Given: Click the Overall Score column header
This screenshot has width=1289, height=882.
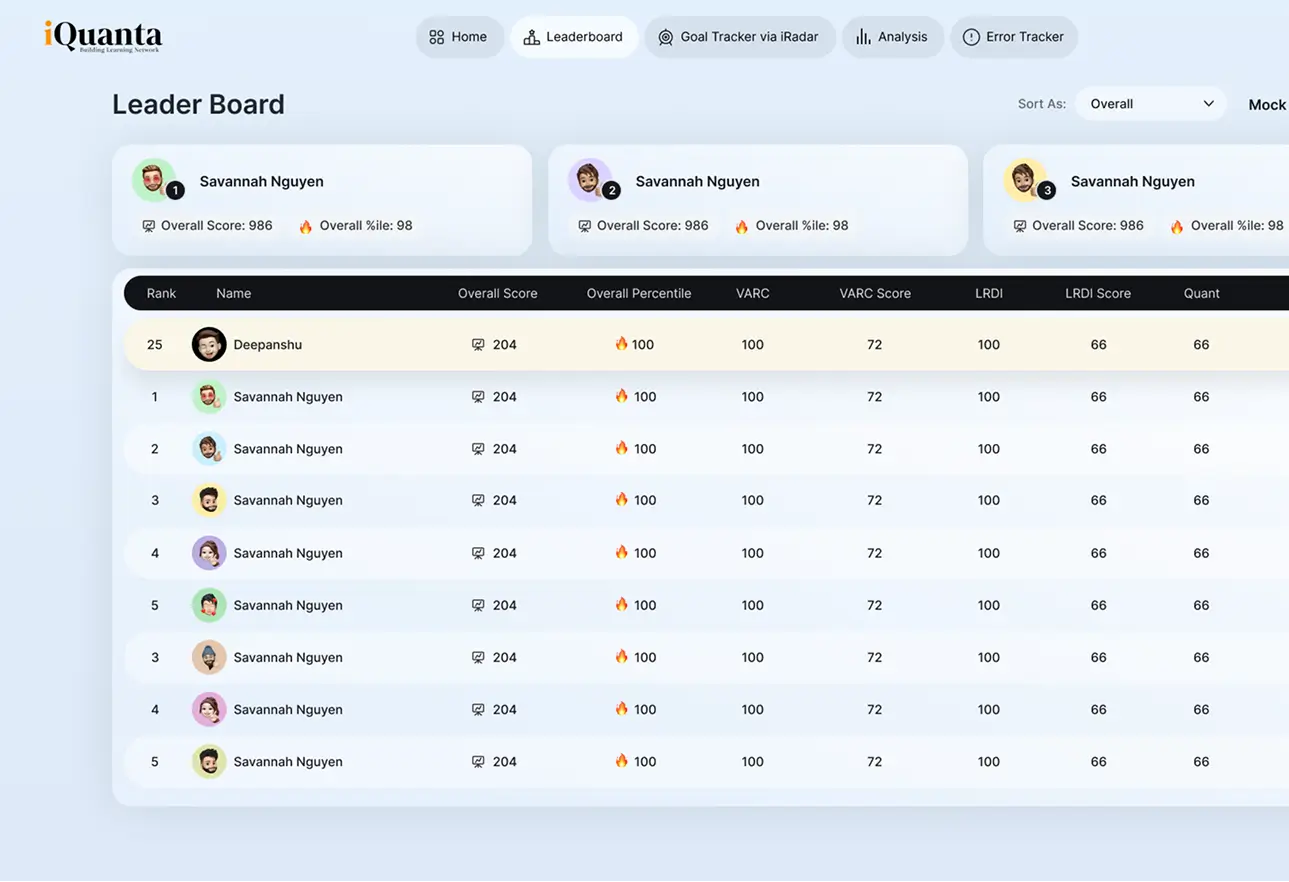Looking at the screenshot, I should [497, 293].
